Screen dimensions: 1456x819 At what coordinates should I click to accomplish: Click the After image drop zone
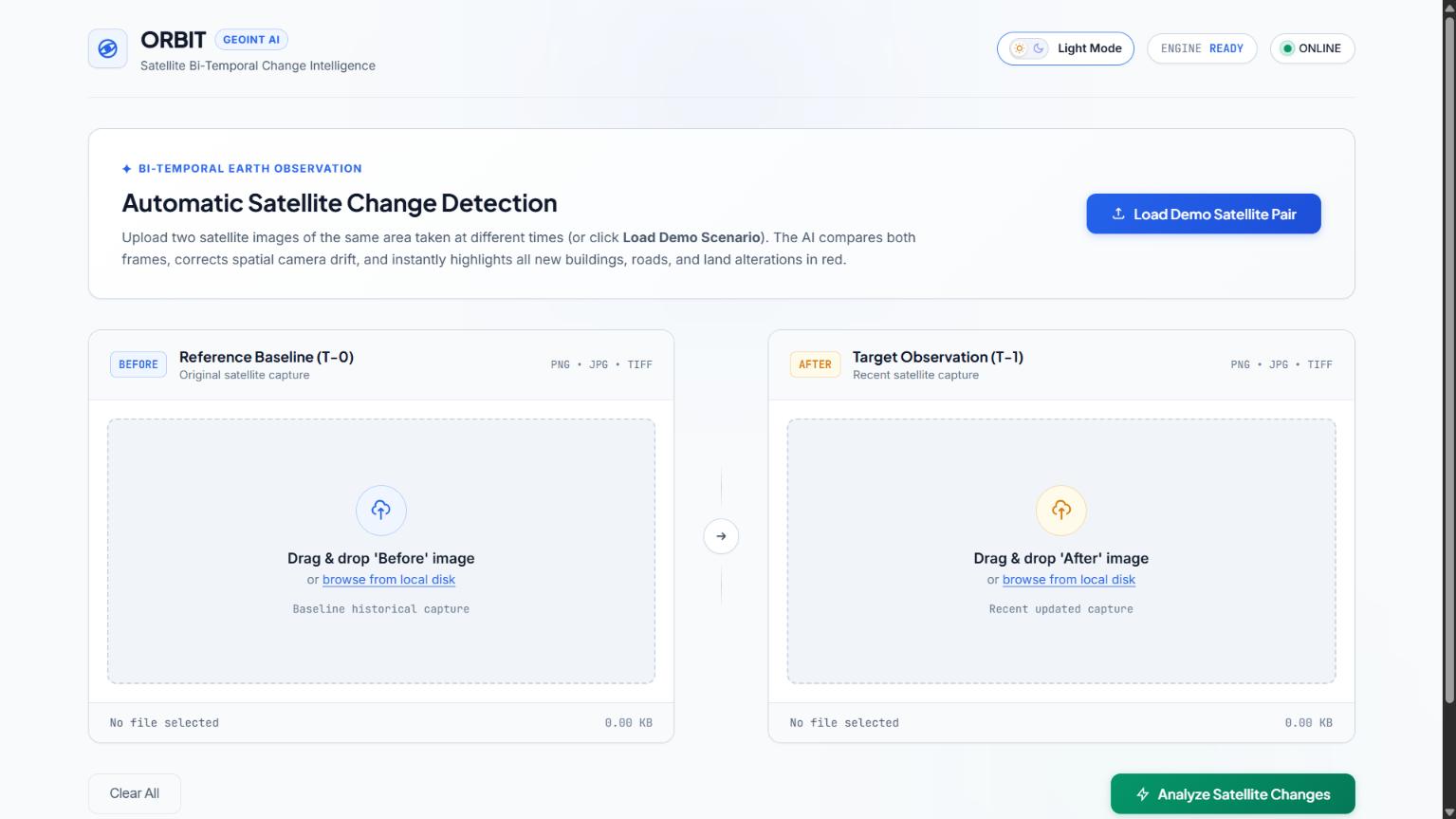coord(1061,551)
